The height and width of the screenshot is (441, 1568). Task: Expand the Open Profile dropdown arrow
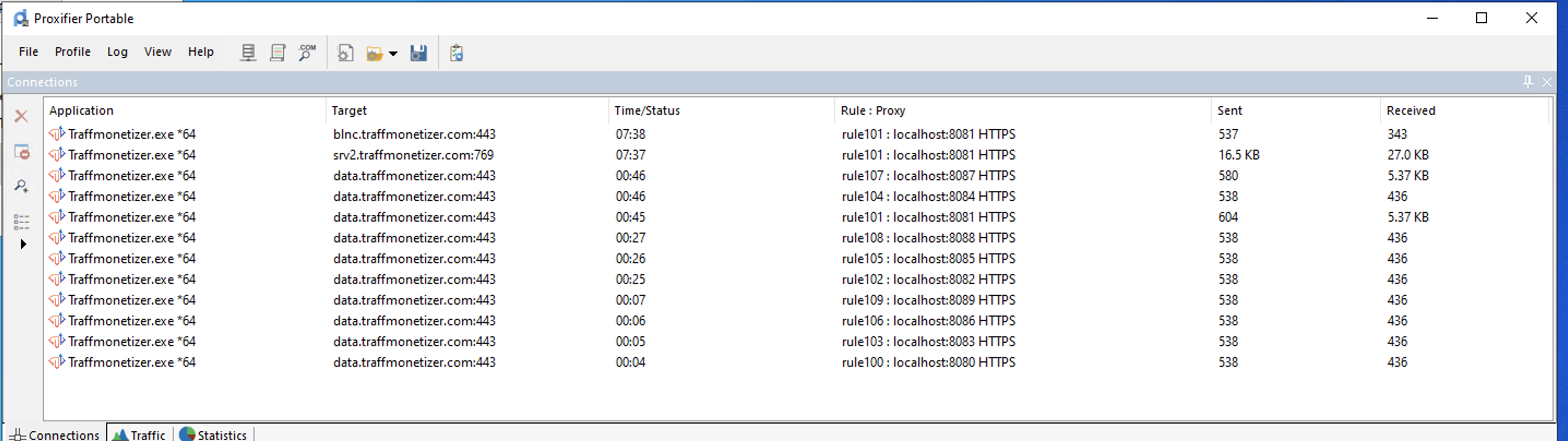(393, 53)
